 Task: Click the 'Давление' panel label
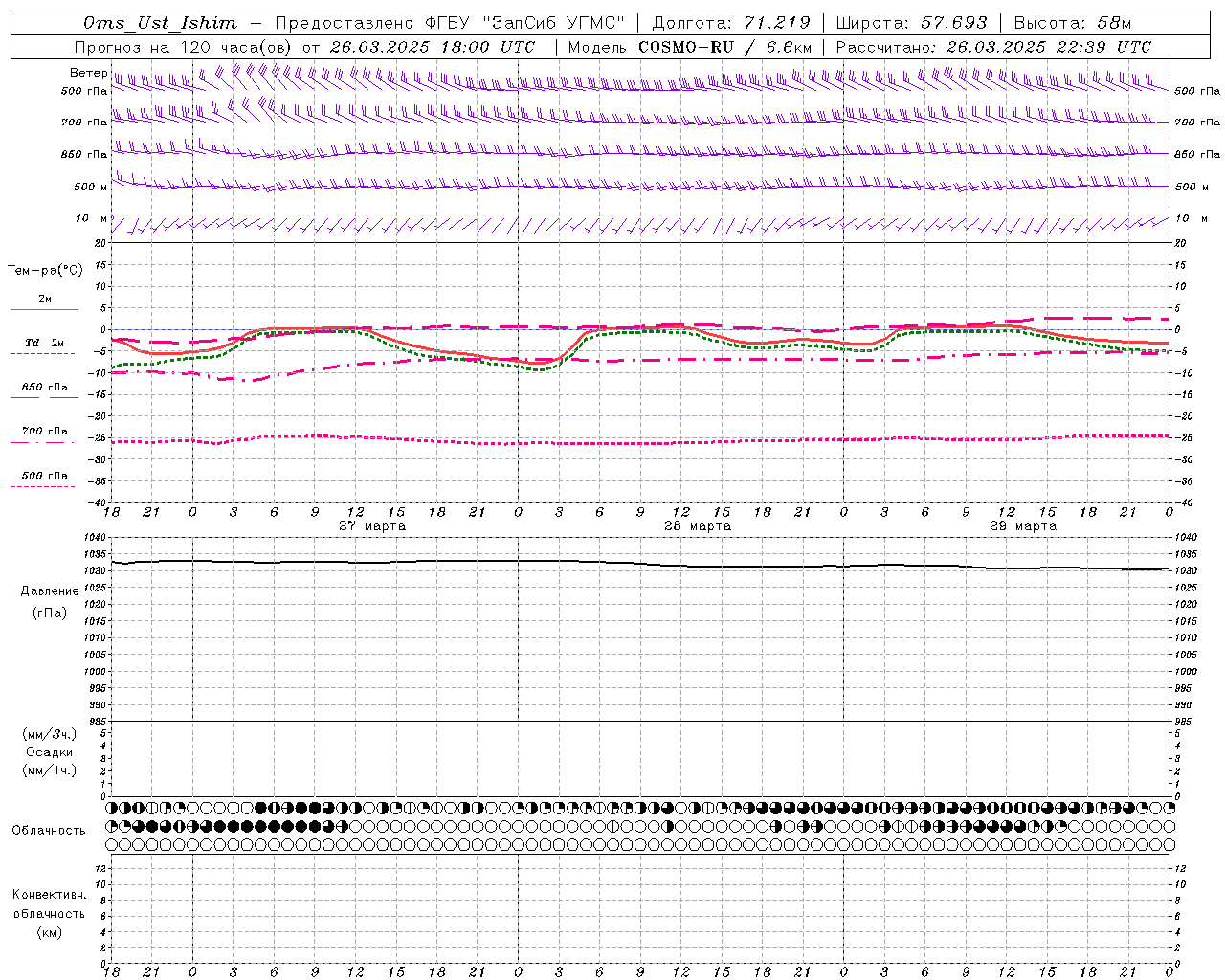(x=50, y=591)
